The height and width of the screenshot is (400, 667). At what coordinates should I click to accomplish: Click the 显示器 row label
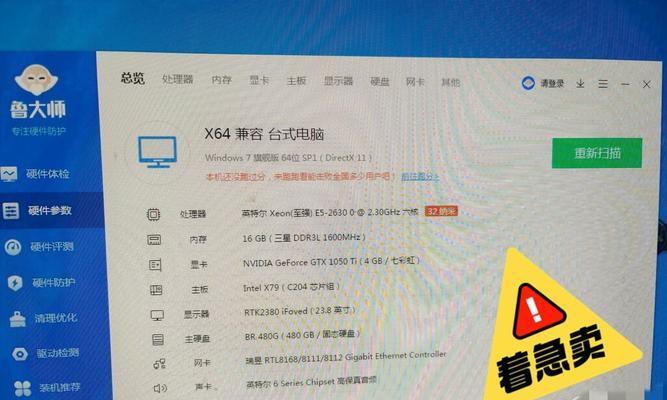click(x=197, y=314)
